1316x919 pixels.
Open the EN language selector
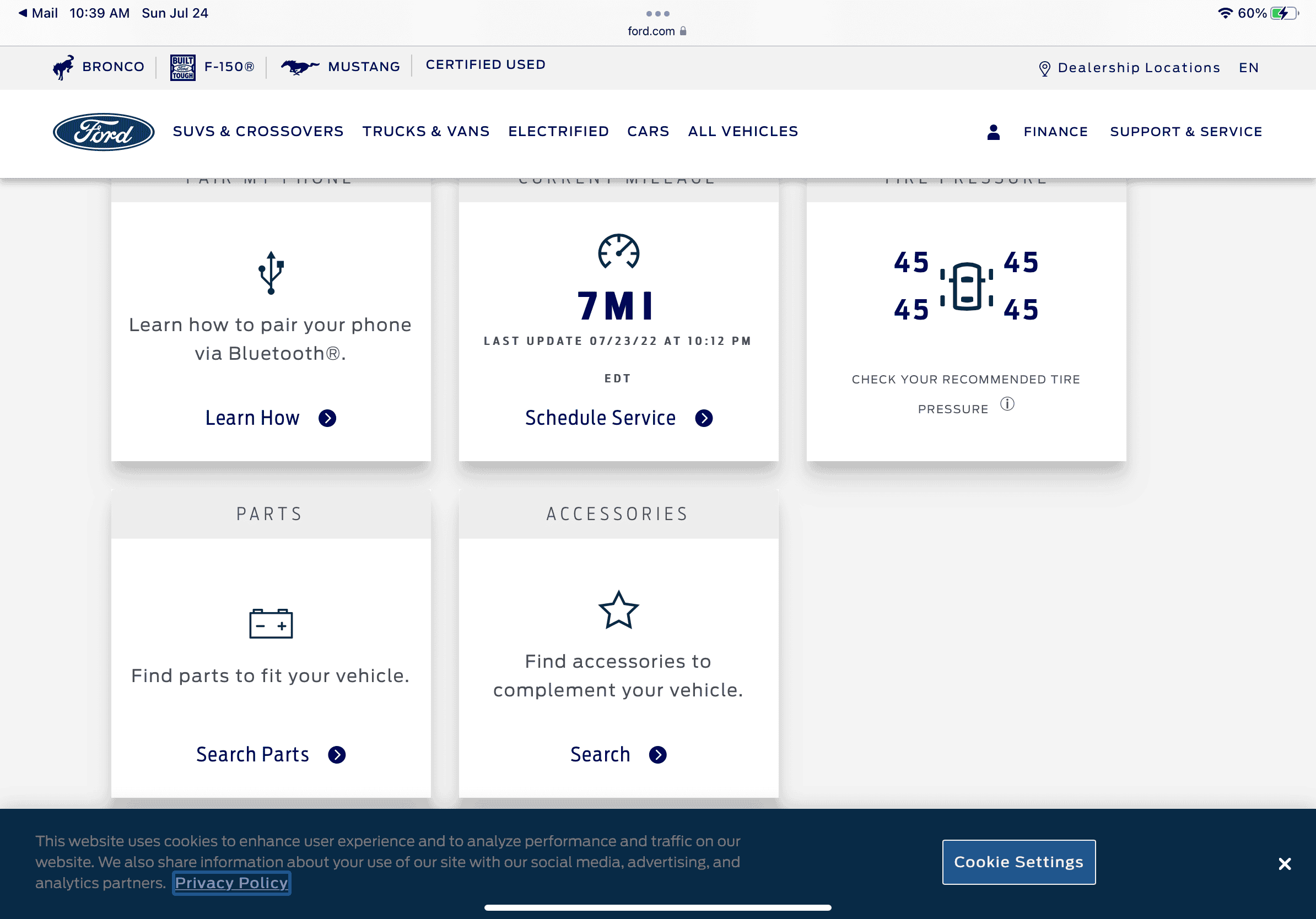coord(1248,68)
